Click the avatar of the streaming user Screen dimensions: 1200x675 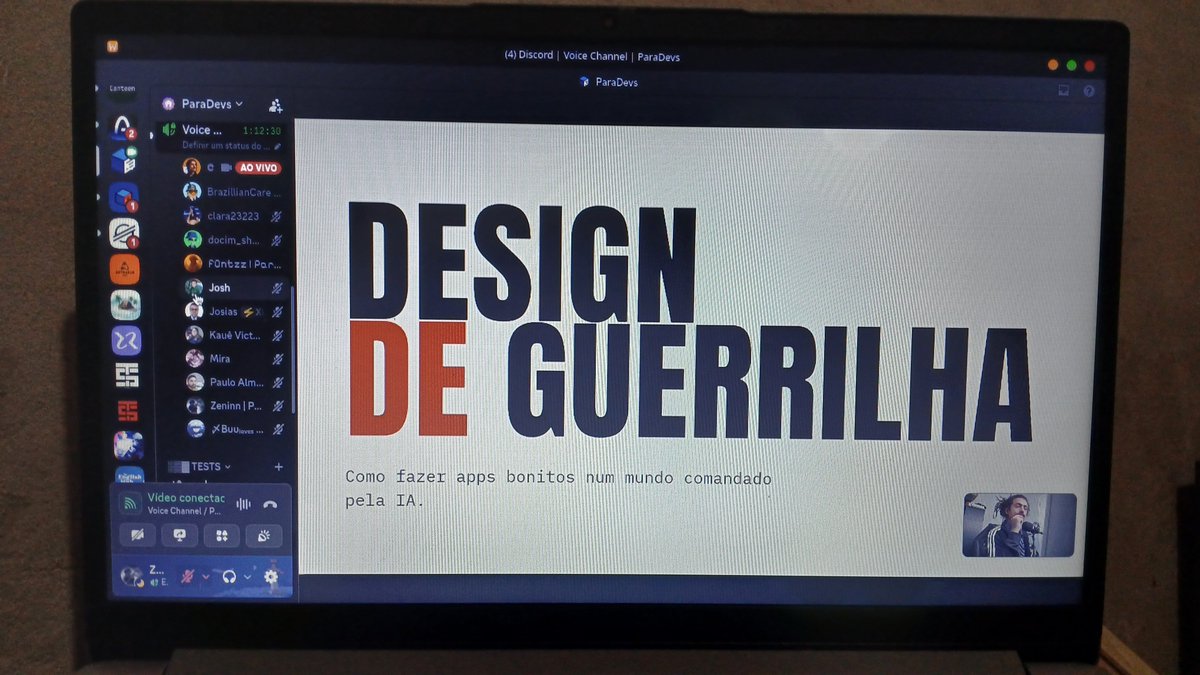(x=192, y=167)
